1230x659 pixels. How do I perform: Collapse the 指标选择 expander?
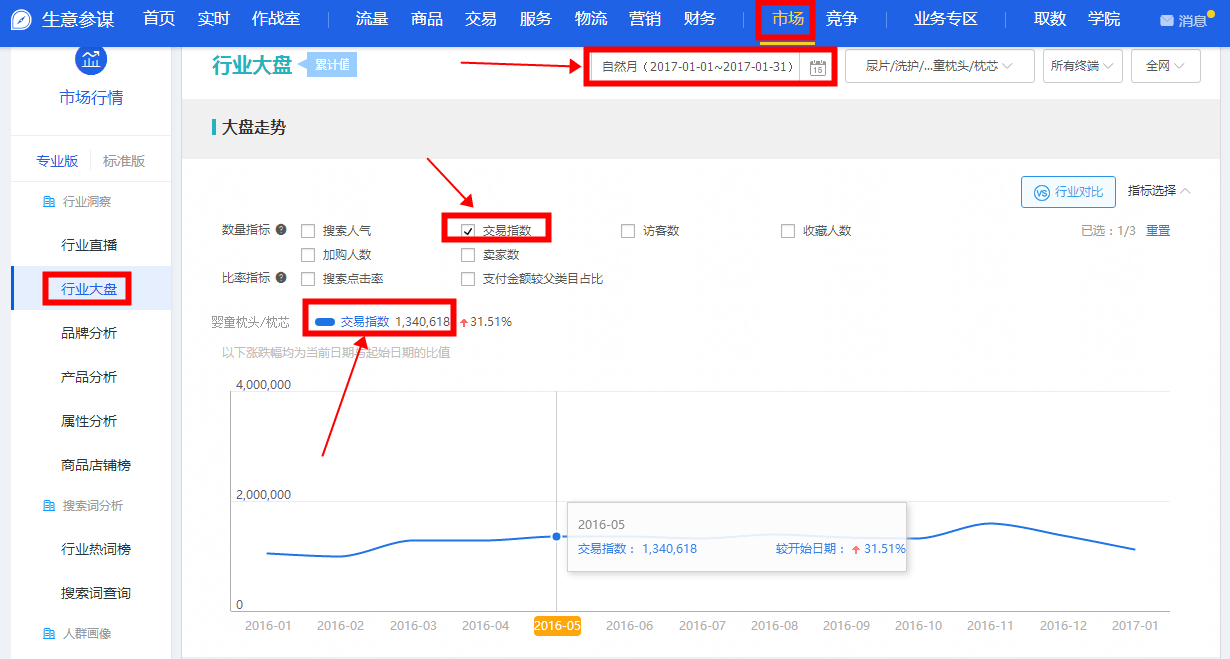point(1159,191)
